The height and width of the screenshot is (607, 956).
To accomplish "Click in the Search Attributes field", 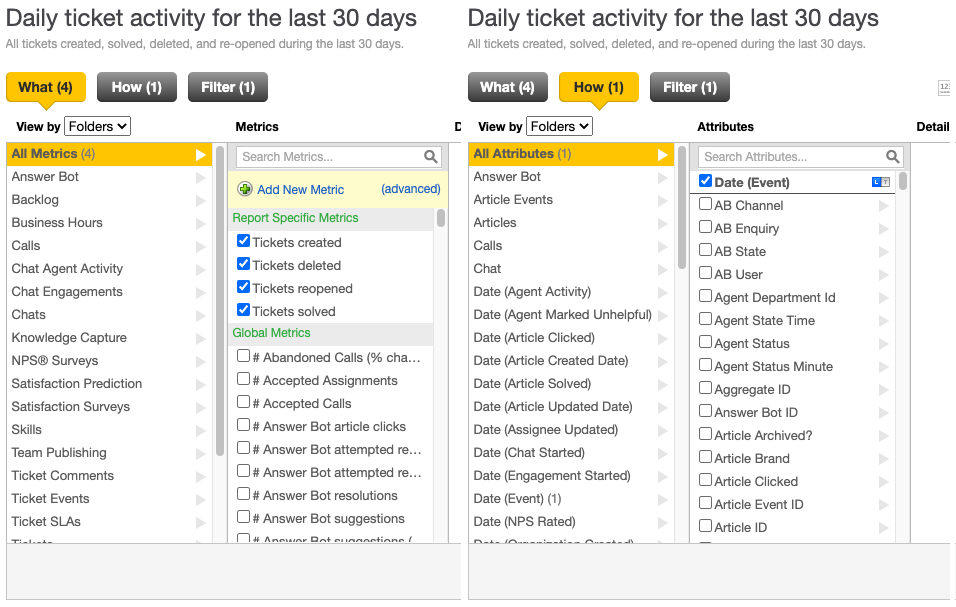I will pos(790,157).
